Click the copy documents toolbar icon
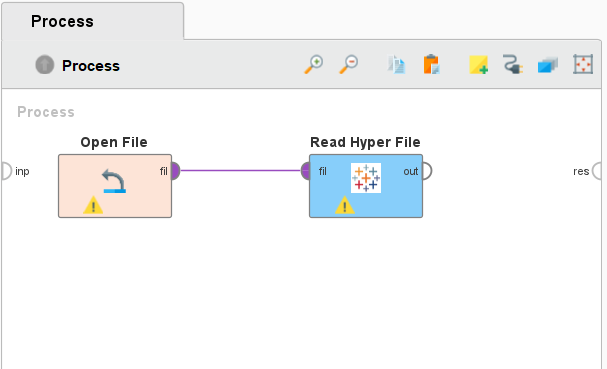607x369 pixels. point(396,65)
